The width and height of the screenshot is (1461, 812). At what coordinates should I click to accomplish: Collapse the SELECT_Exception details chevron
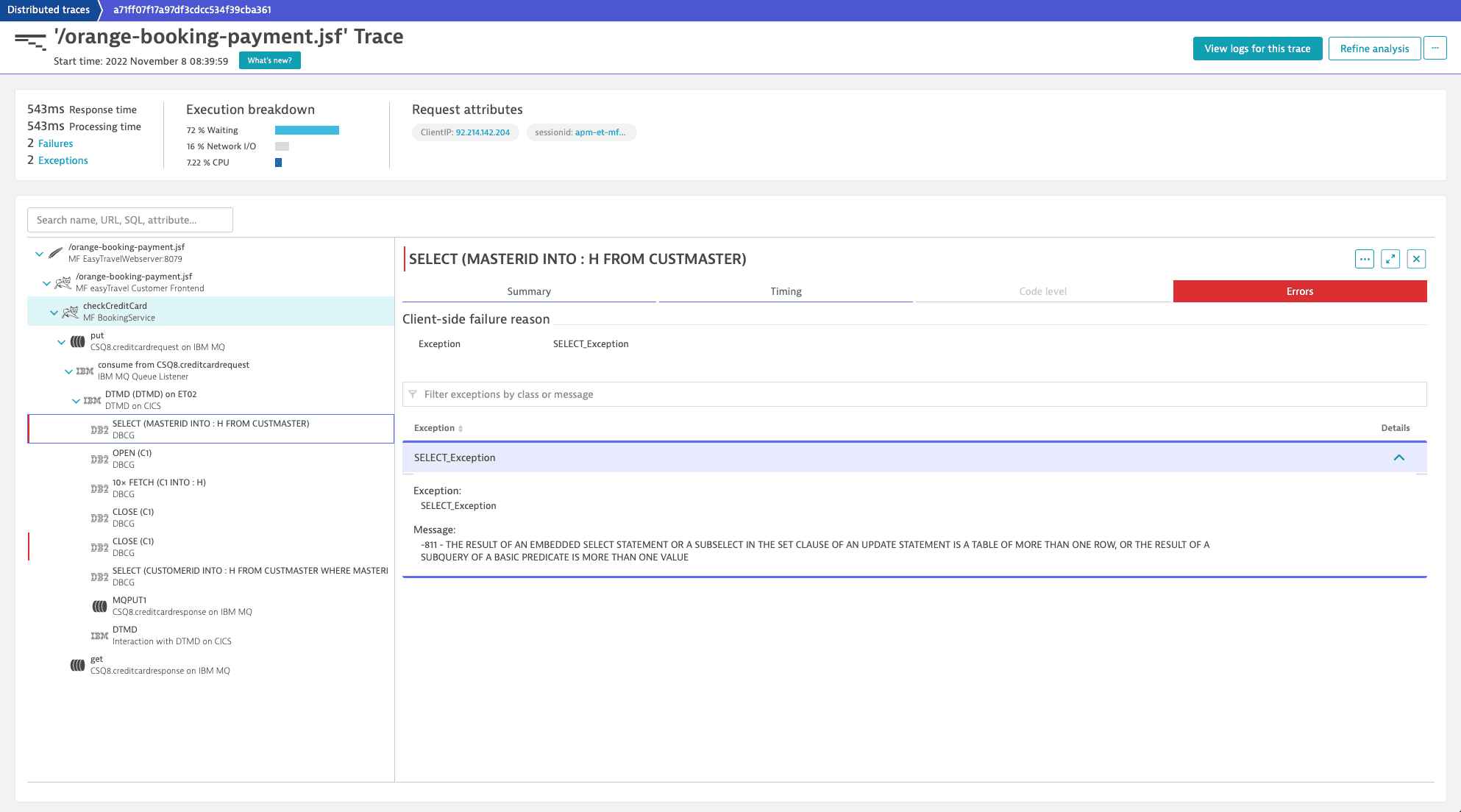pos(1398,457)
